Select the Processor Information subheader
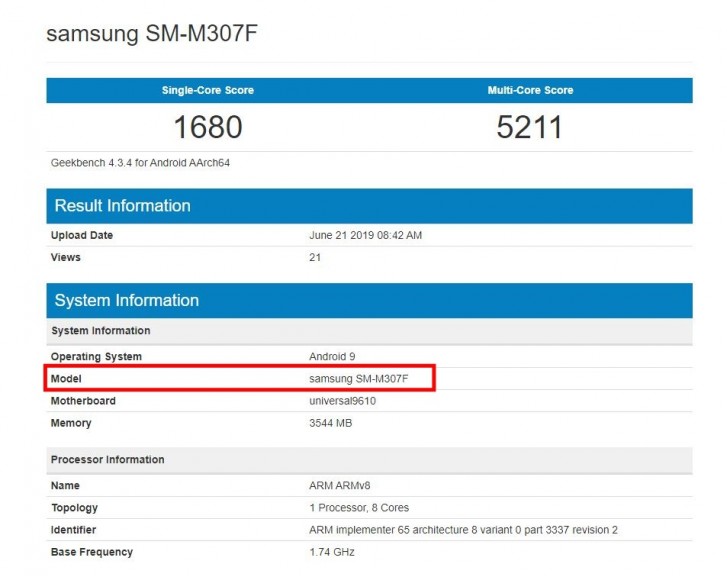The height and width of the screenshot is (576, 727). click(108, 460)
